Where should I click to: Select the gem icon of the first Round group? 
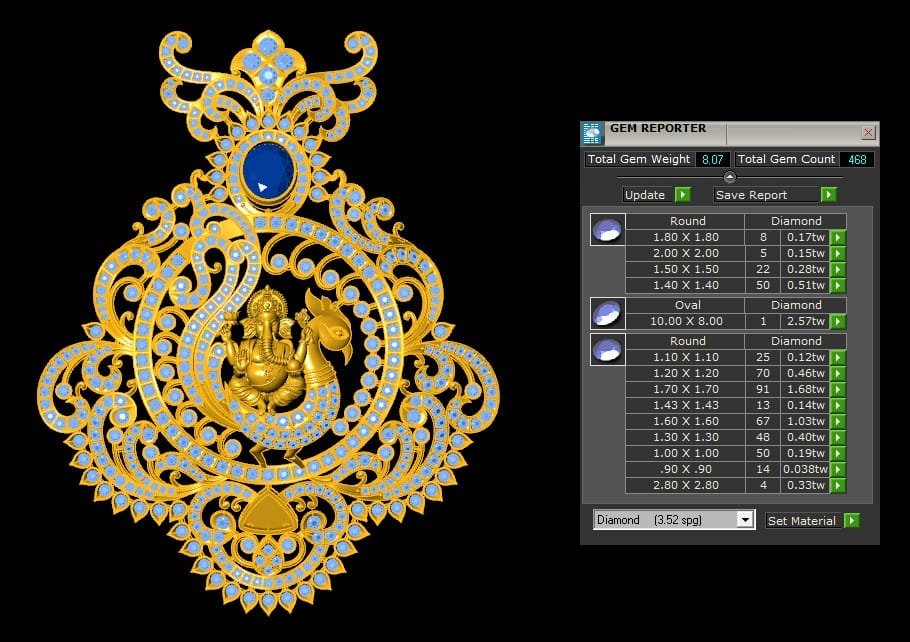click(x=607, y=230)
